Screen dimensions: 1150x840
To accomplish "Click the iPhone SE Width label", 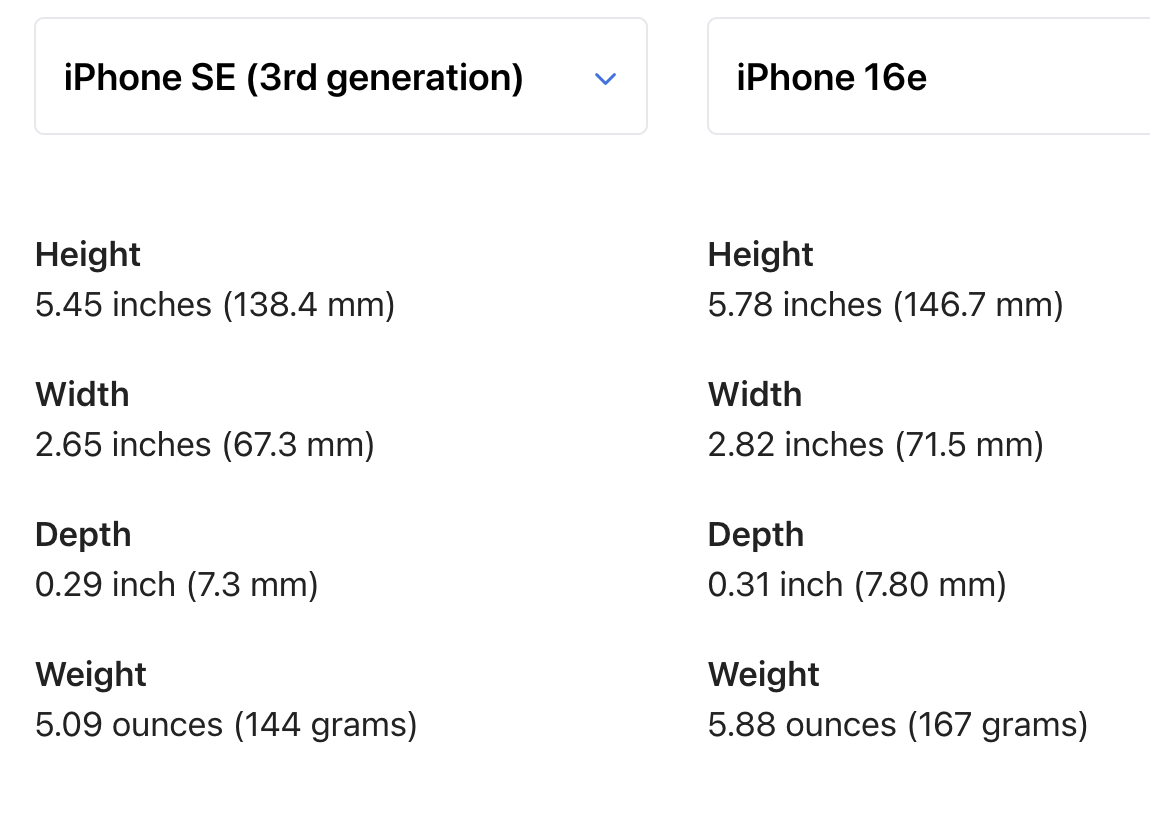I will (x=82, y=395).
